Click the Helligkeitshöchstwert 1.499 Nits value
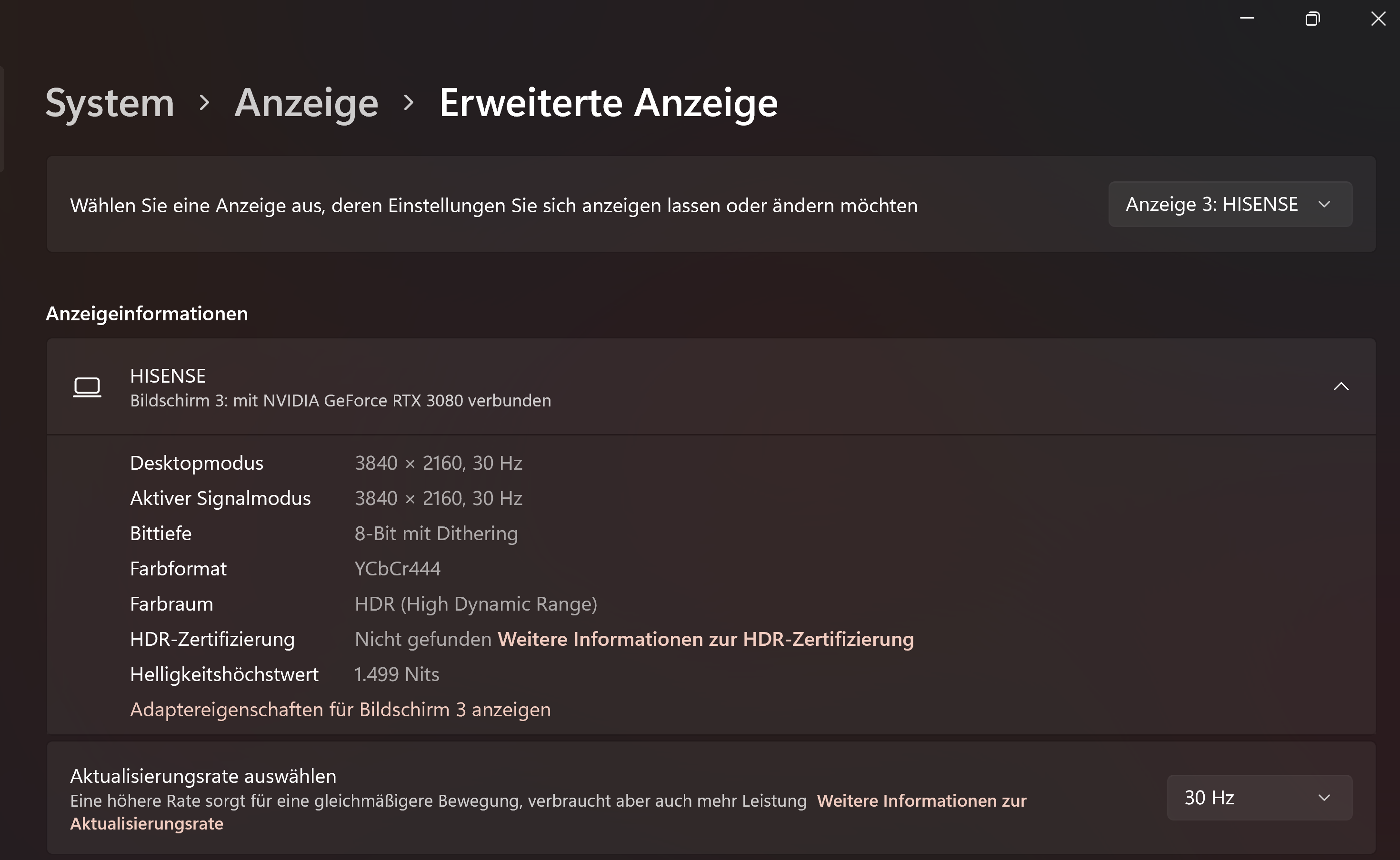Image resolution: width=1400 pixels, height=860 pixels. point(397,674)
